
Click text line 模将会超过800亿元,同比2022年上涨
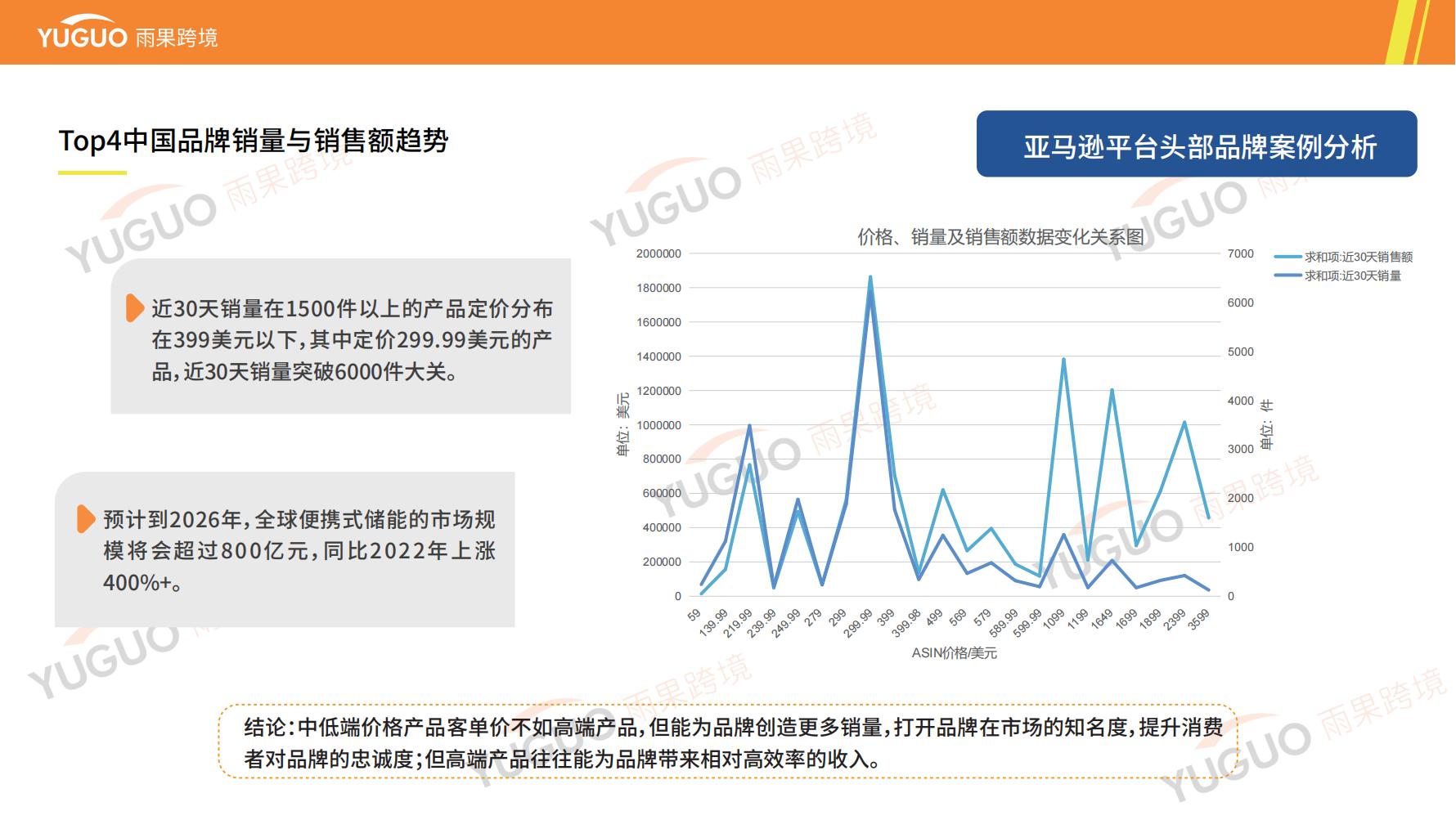point(299,551)
